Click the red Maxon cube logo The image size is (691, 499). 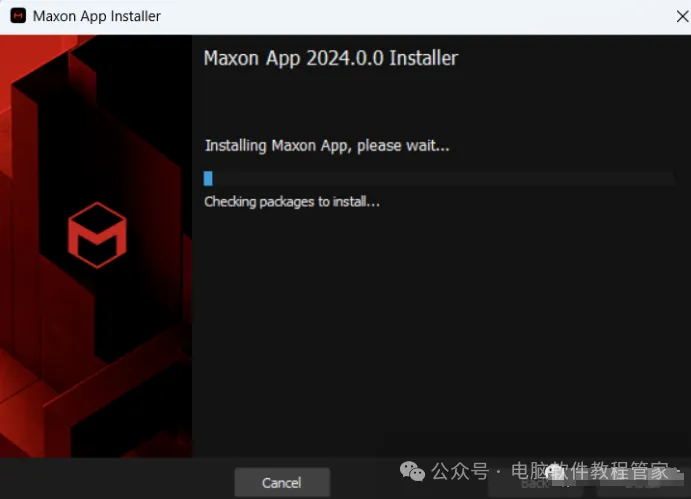click(97, 235)
